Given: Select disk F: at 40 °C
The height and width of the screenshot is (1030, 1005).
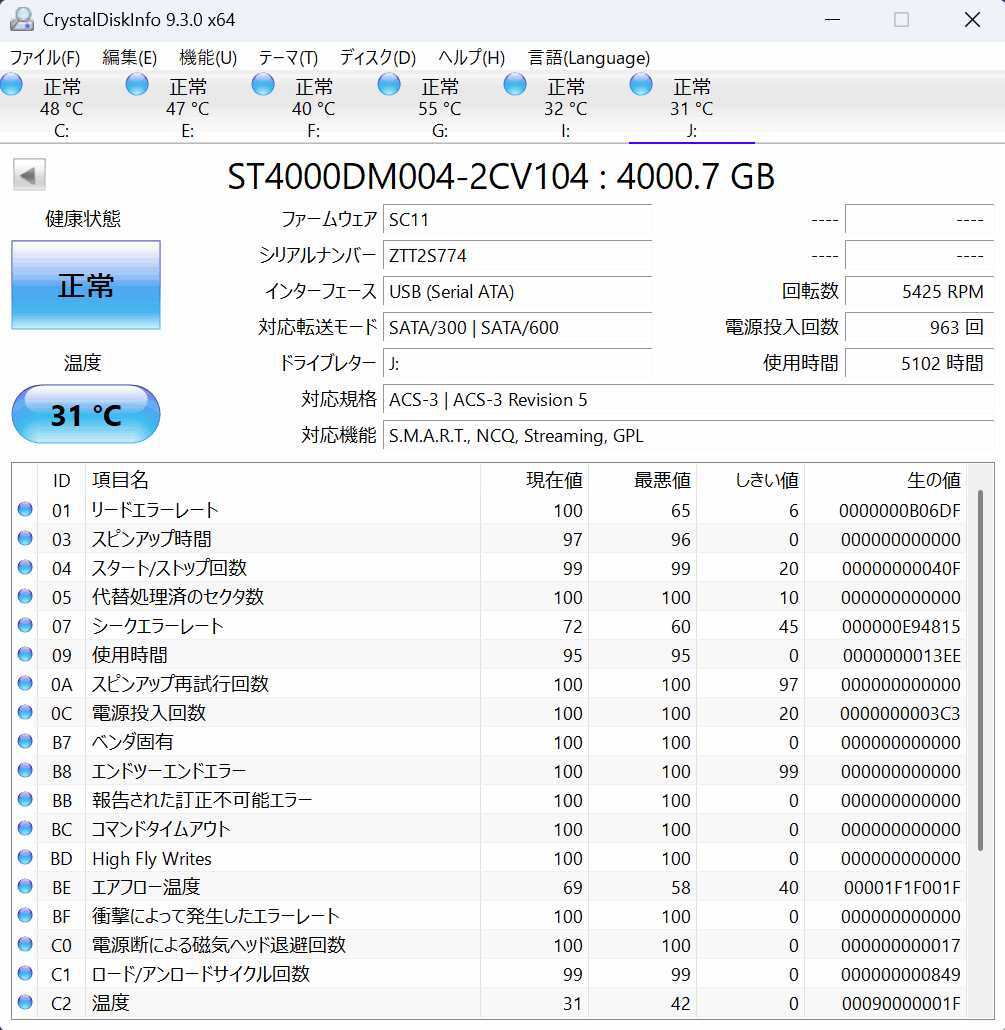Looking at the screenshot, I should 314,106.
